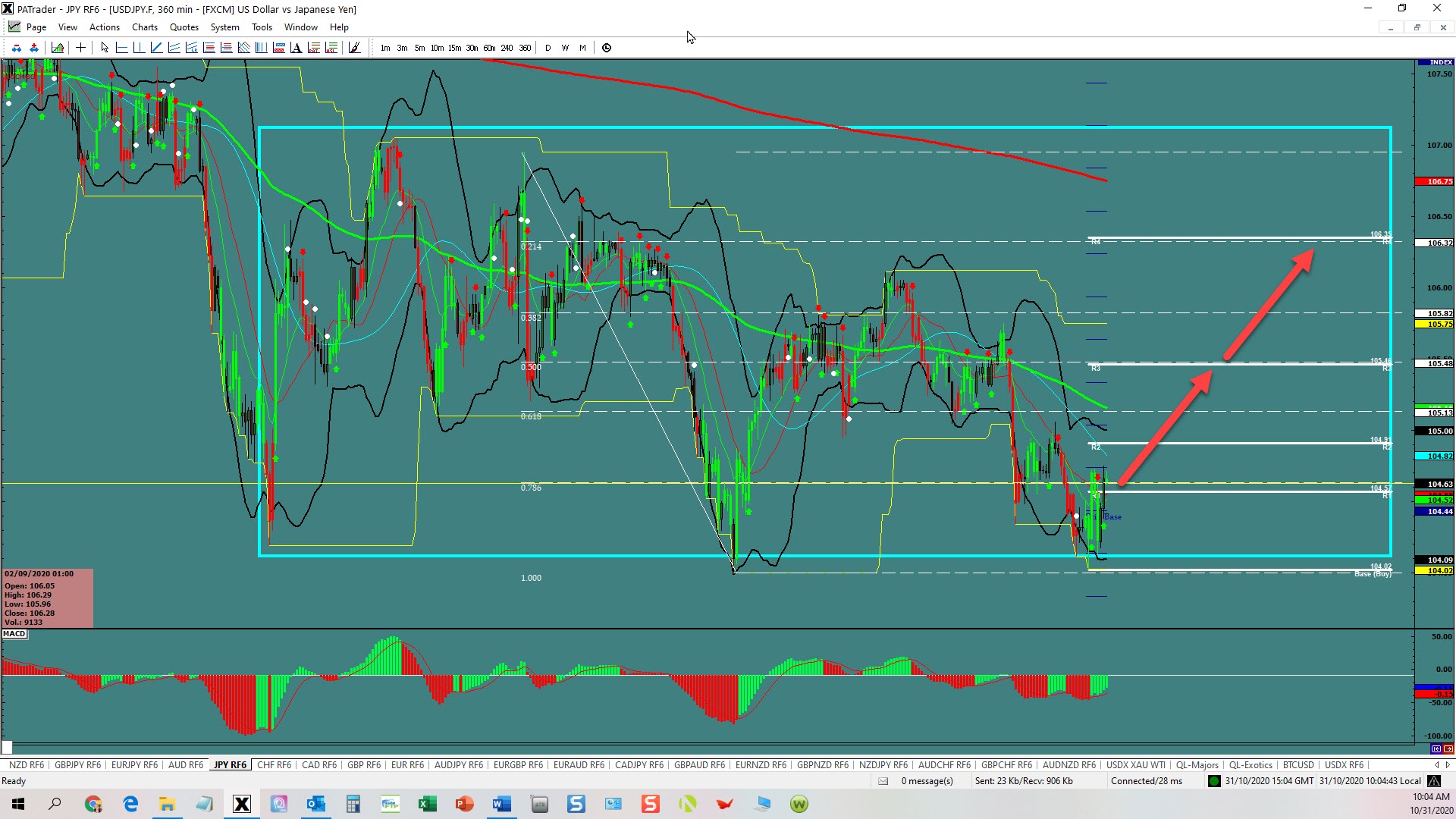This screenshot has height=819, width=1456.
Task: Click the PRT levels tool icon
Action: coord(314,48)
